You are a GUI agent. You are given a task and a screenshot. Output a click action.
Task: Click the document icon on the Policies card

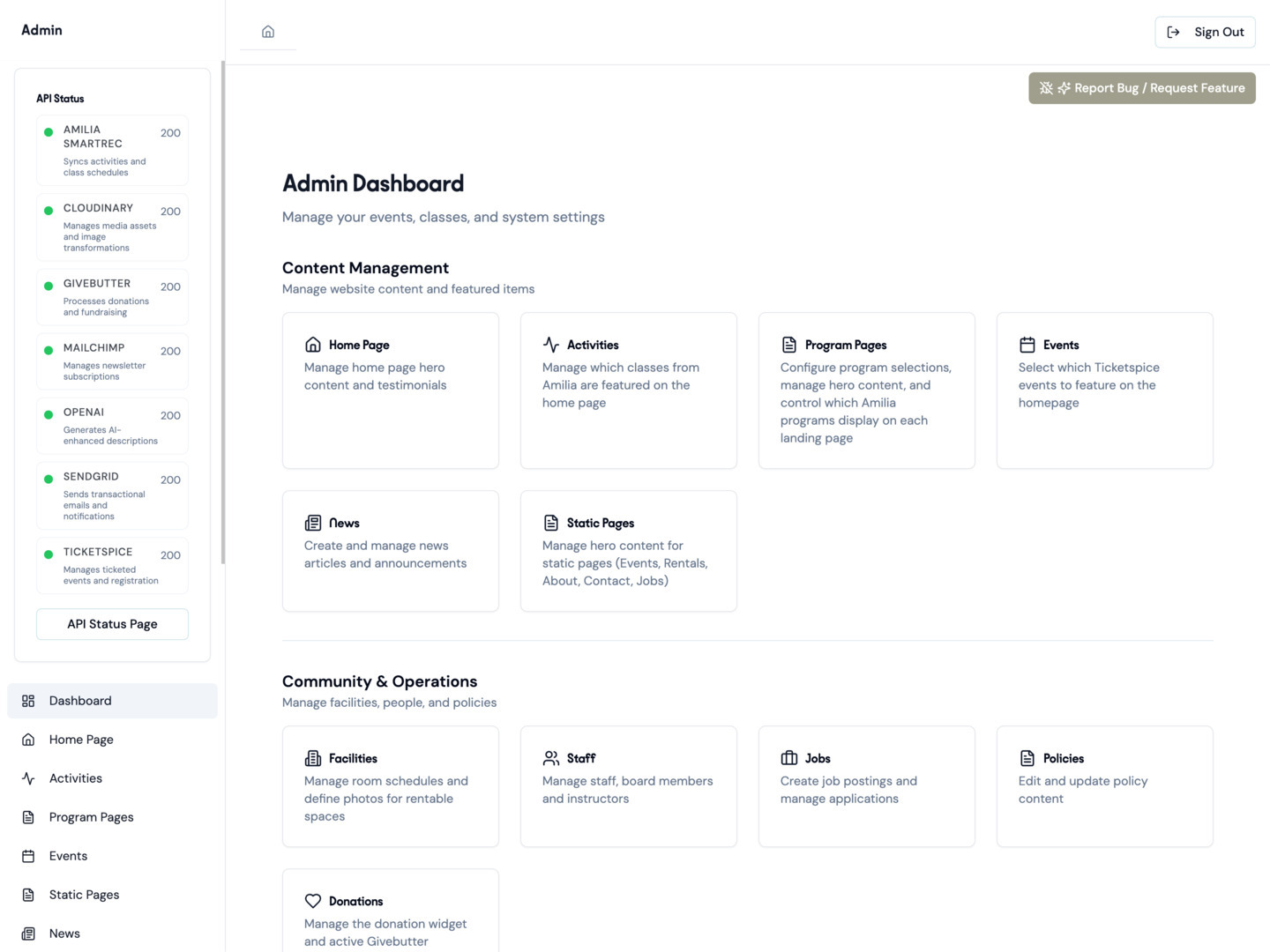pyautogui.click(x=1027, y=758)
